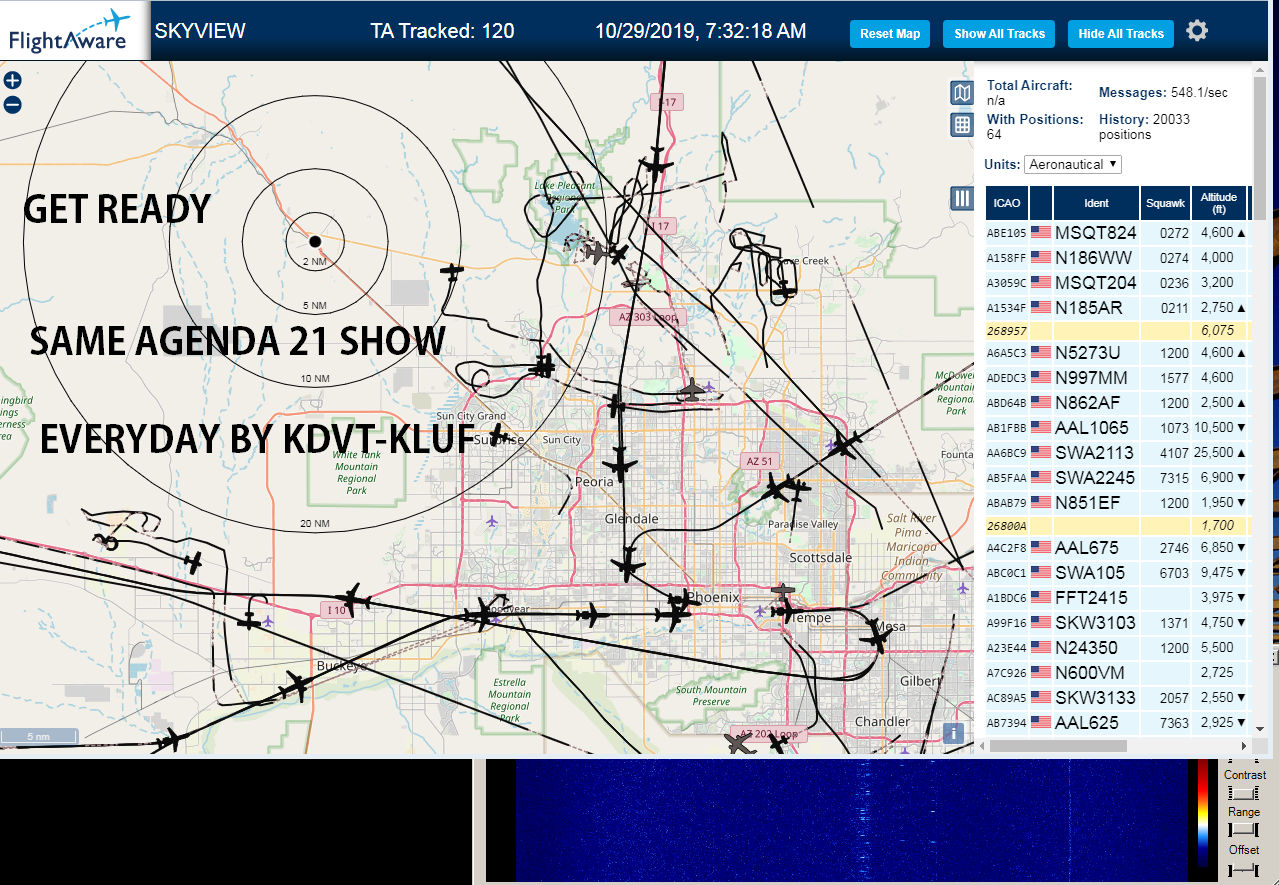Zoom in the map with plus button

click(12, 81)
